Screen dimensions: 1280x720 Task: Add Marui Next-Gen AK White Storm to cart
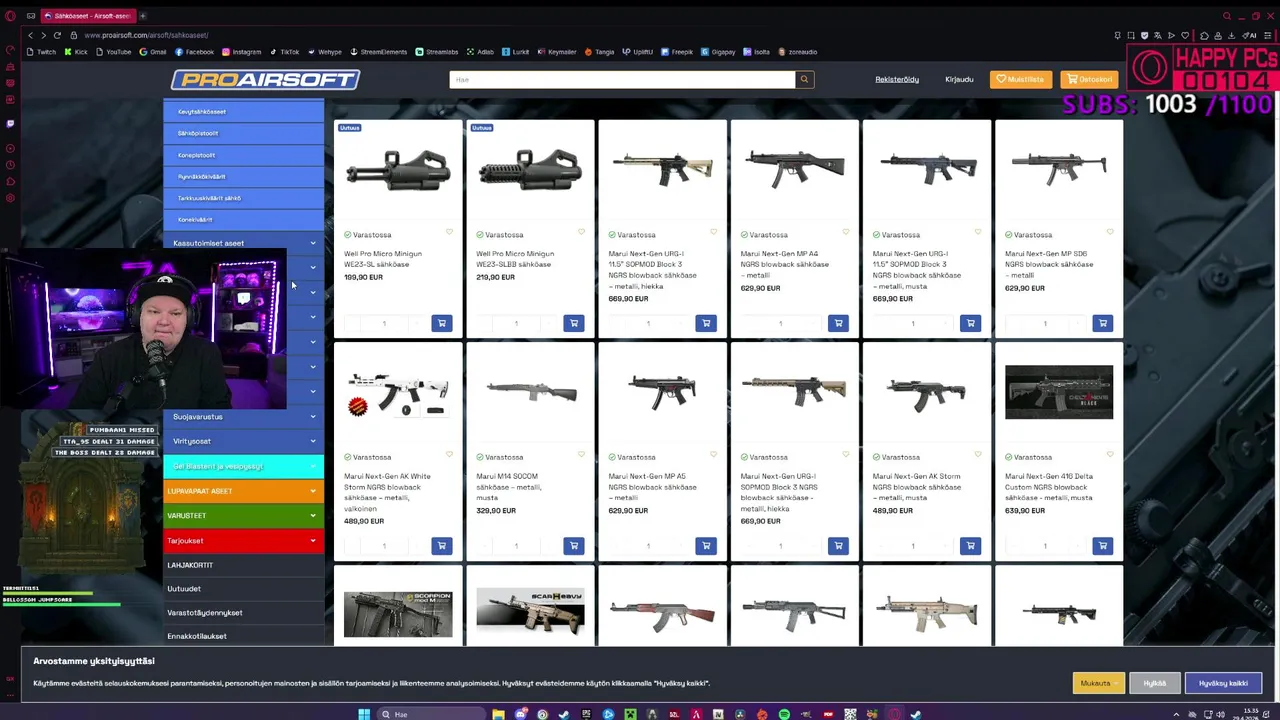coord(441,545)
